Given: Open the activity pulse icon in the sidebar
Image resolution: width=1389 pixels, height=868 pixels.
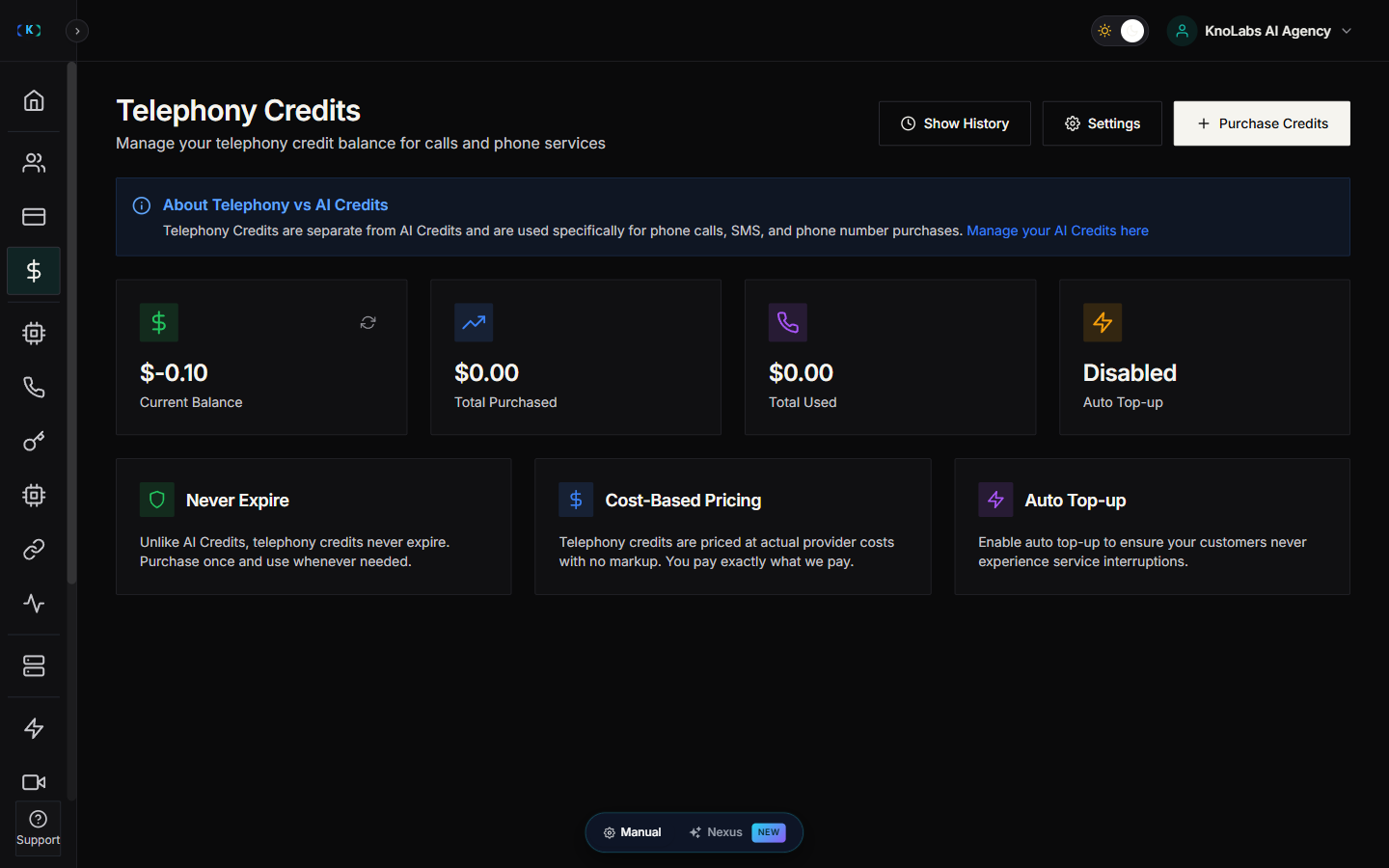Looking at the screenshot, I should pyautogui.click(x=34, y=604).
